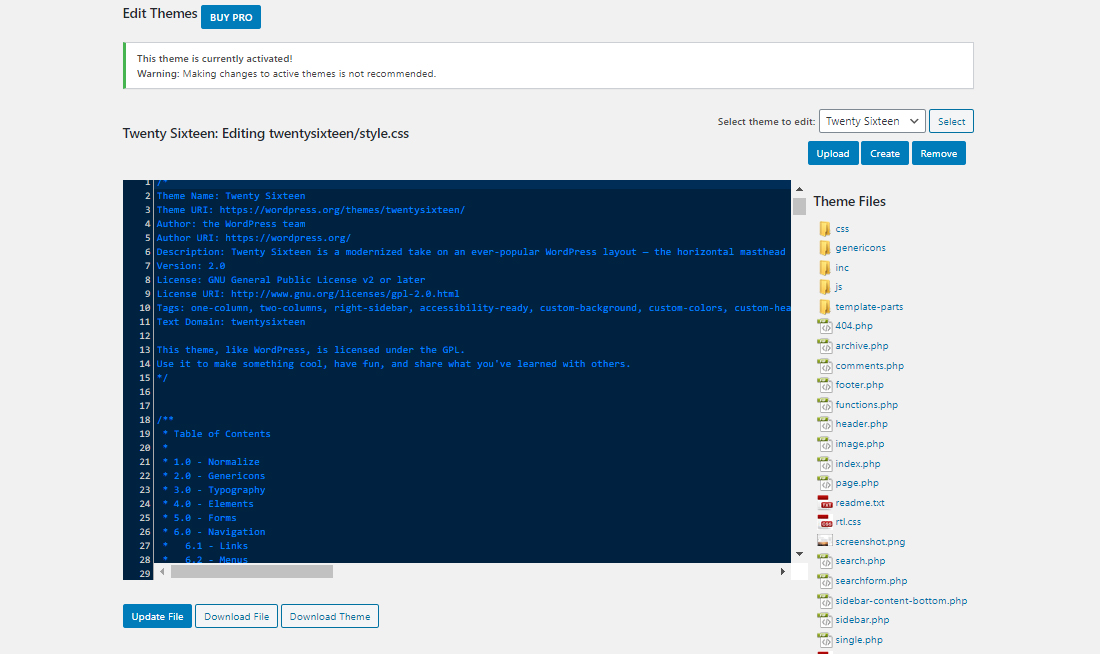Click the Upload button
This screenshot has width=1100, height=654.
(832, 153)
